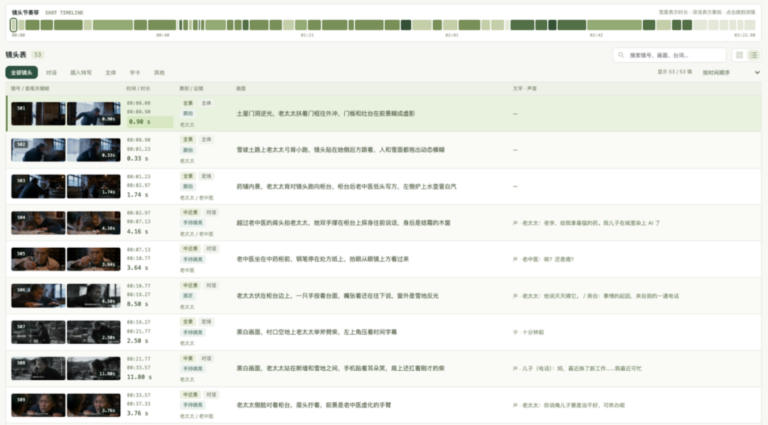Click the 2.50 s duration value
The image size is (768, 425).
coord(138,341)
